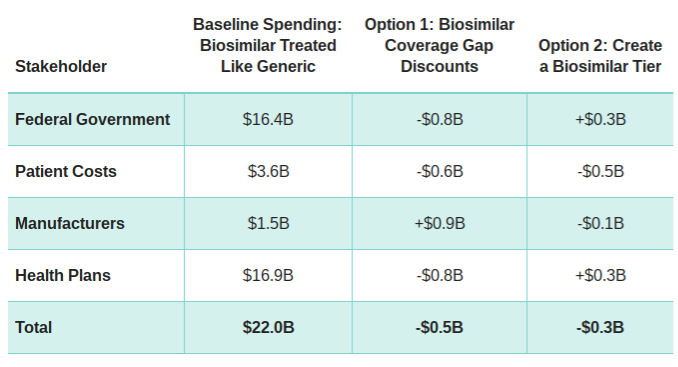Select the -$0.5B Patient Costs Option 2 cell
Image resolution: width=678 pixels, height=367 pixels.
point(601,171)
